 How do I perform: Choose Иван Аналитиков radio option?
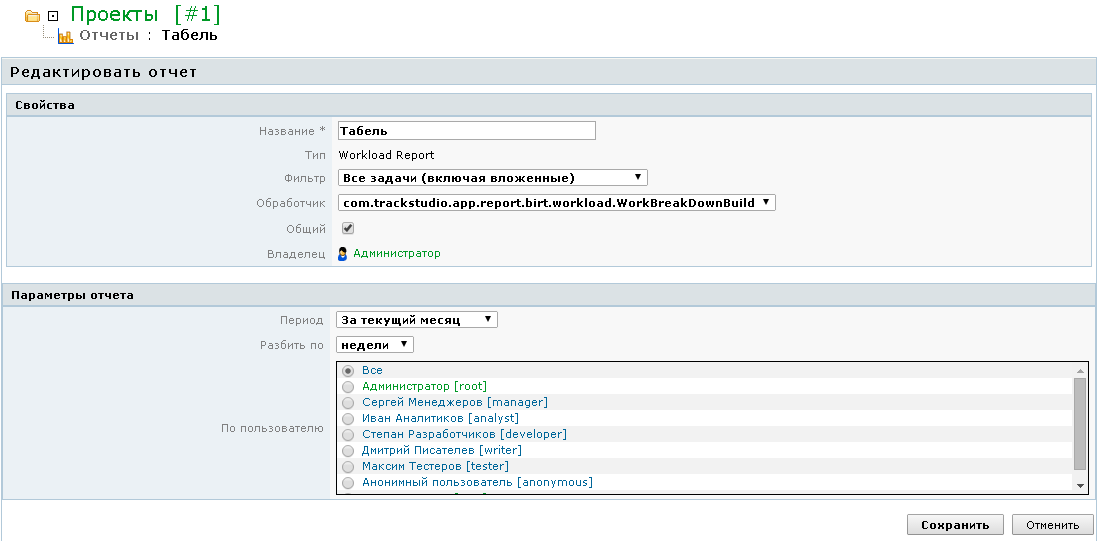[348, 418]
